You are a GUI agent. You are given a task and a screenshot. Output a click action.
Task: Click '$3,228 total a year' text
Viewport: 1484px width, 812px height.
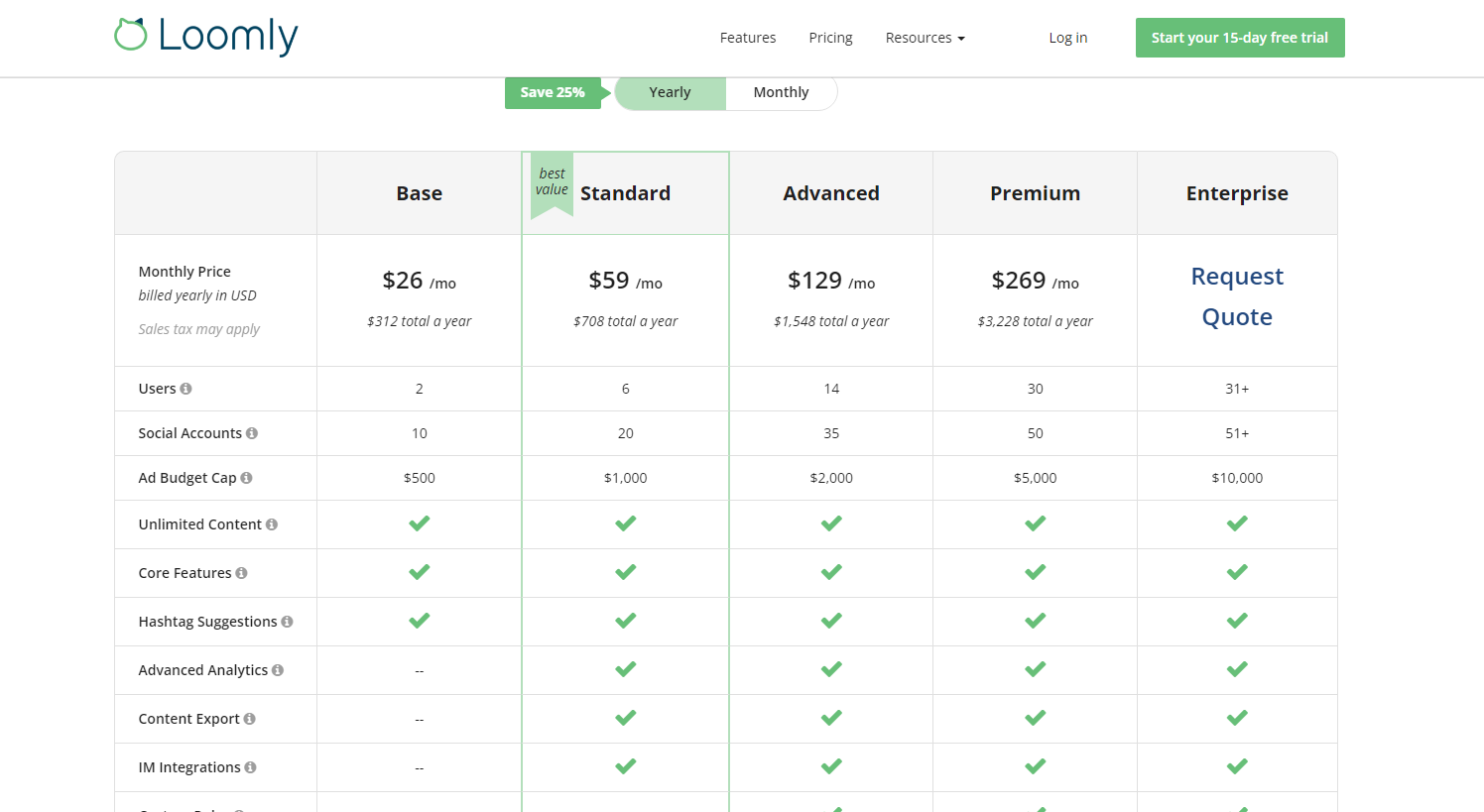click(x=1036, y=321)
